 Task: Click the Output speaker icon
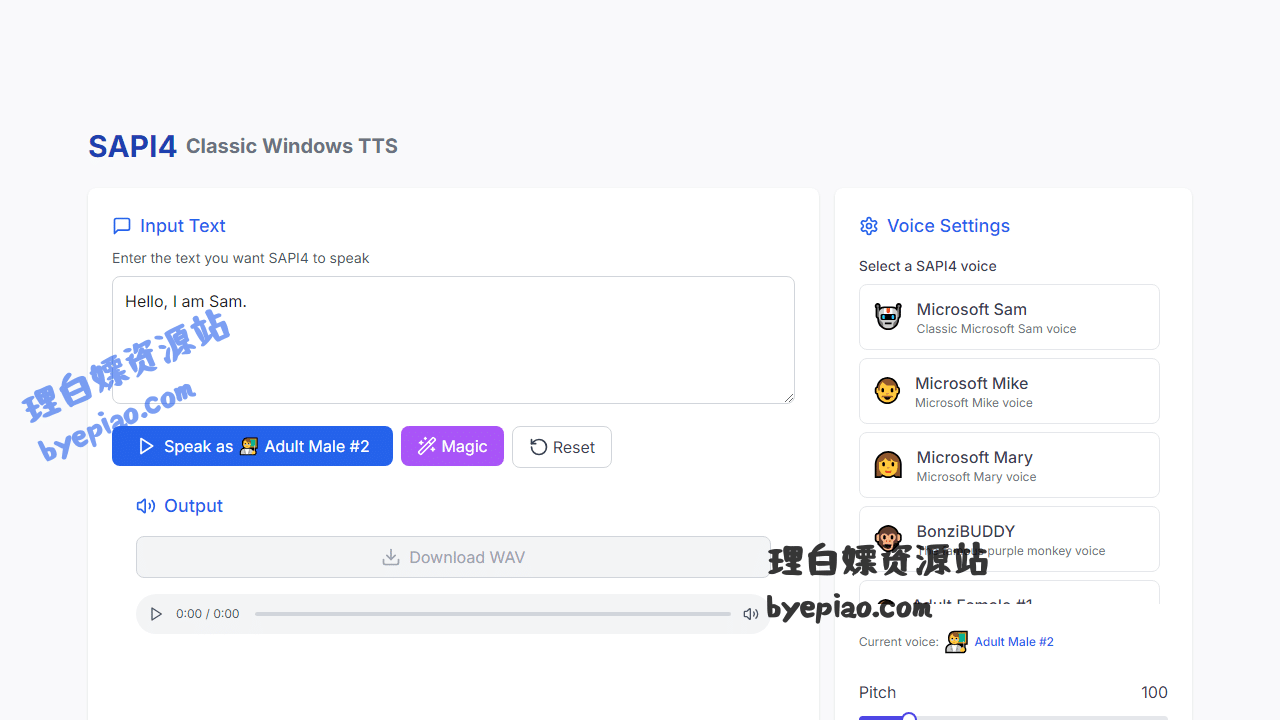(146, 506)
